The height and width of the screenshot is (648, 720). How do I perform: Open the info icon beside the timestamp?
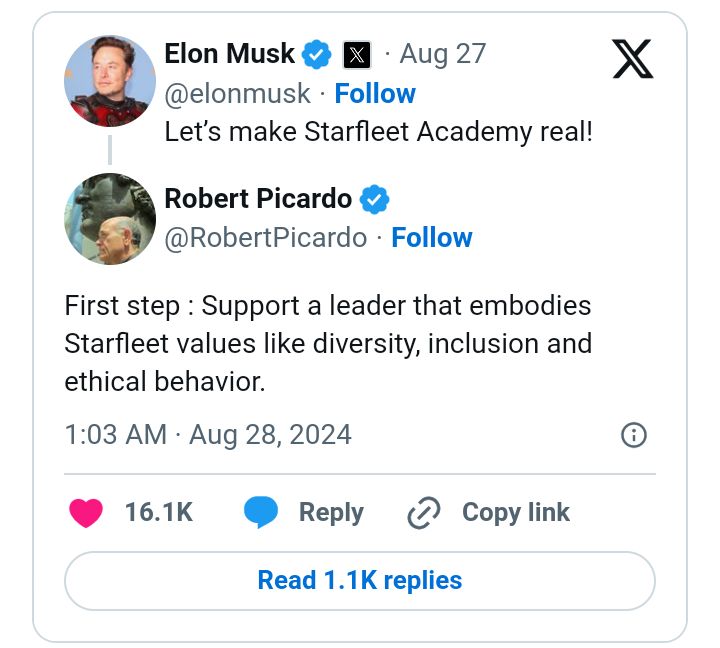(x=634, y=435)
